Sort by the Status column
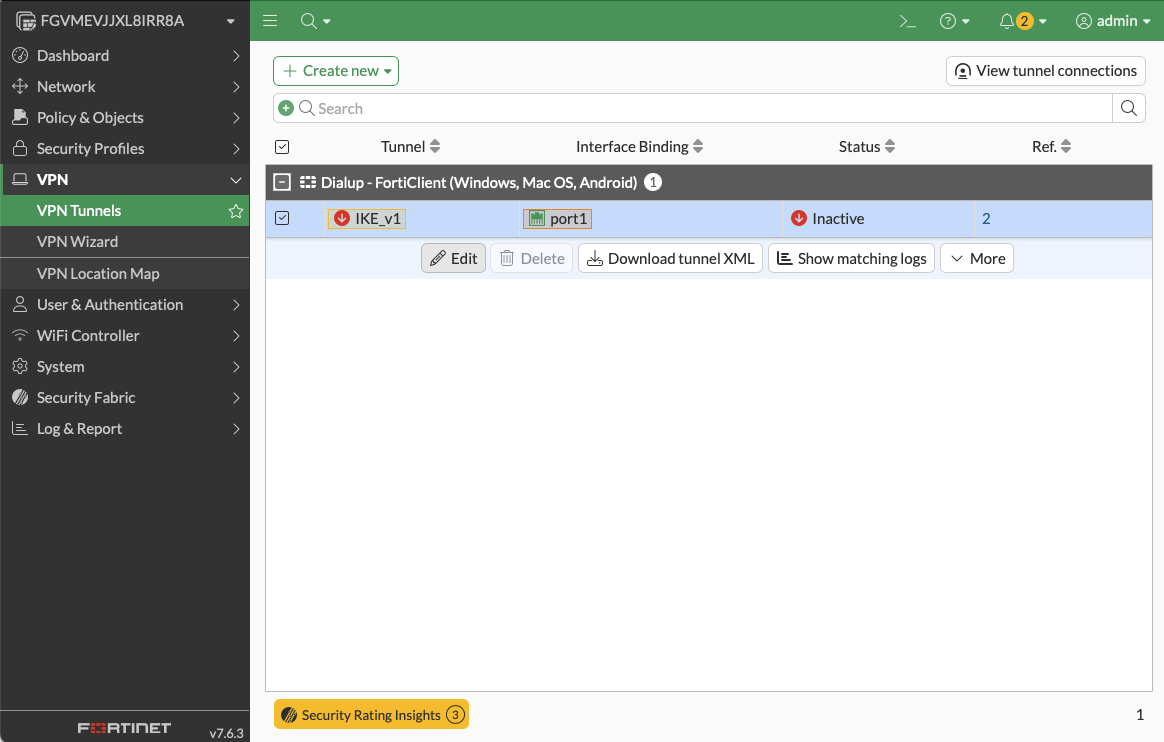 890,147
